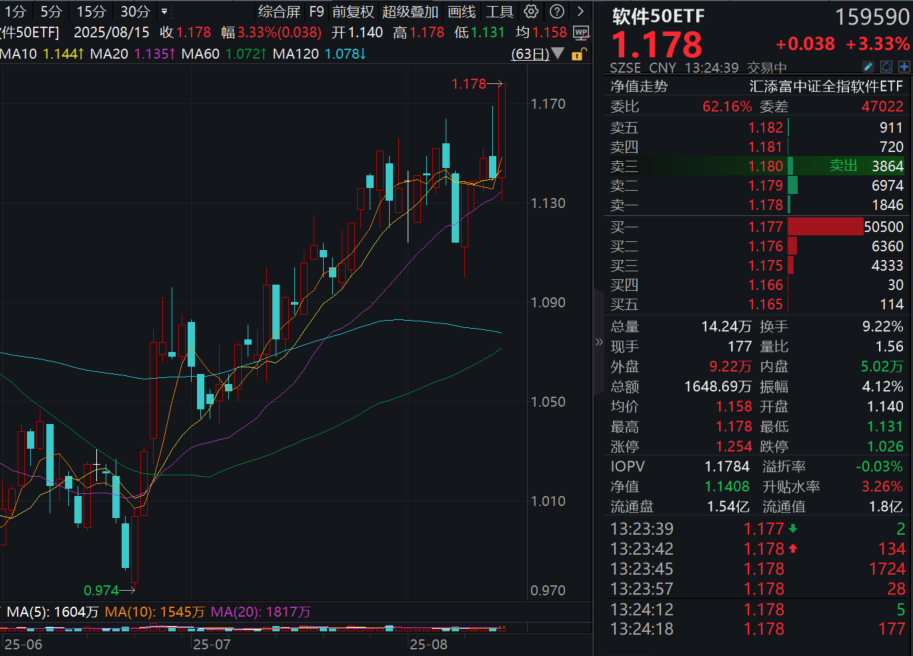Select the 13:24:18 trade record row

click(x=750, y=629)
